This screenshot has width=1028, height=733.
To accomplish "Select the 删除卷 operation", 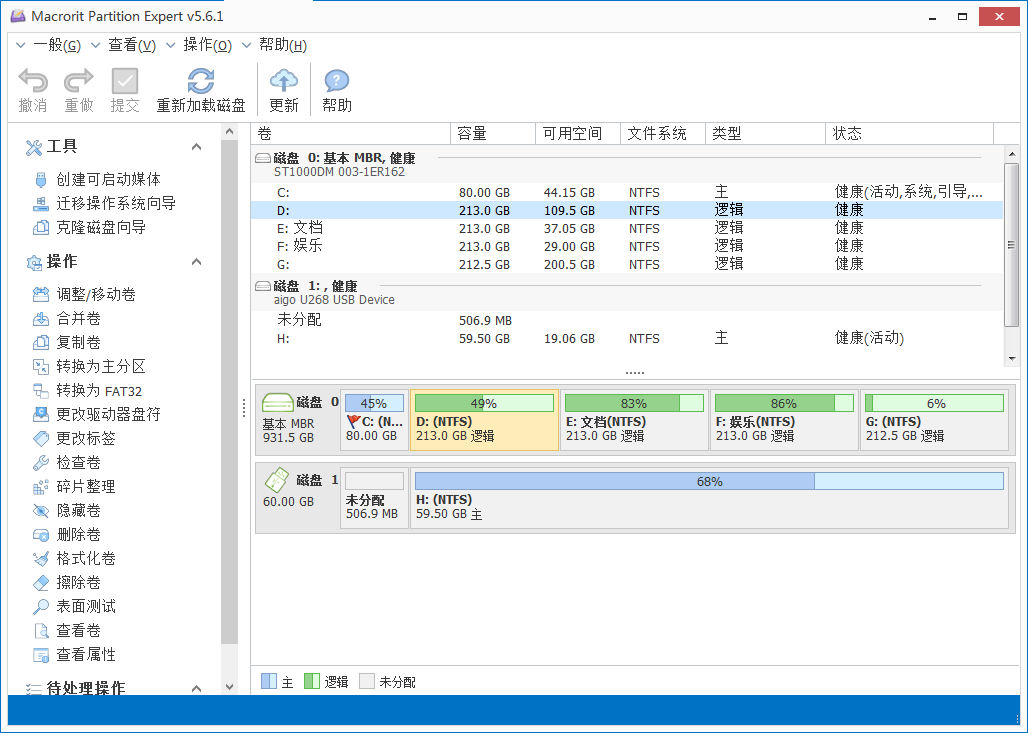I will click(77, 534).
